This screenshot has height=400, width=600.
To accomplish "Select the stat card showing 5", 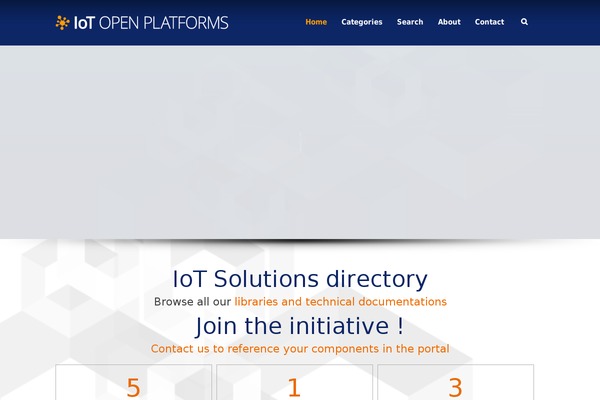I will click(134, 382).
